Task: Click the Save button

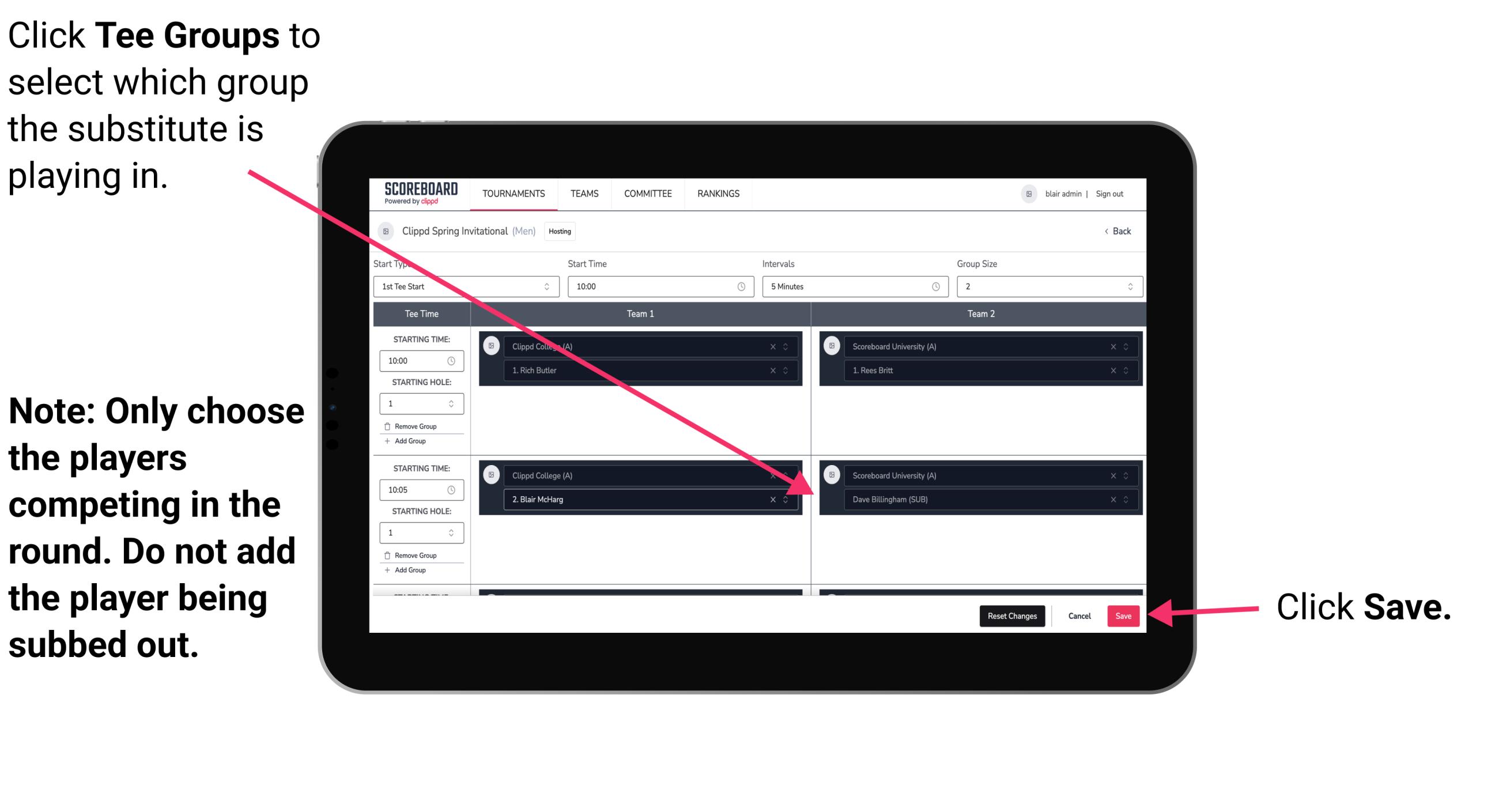Action: click(x=1124, y=616)
